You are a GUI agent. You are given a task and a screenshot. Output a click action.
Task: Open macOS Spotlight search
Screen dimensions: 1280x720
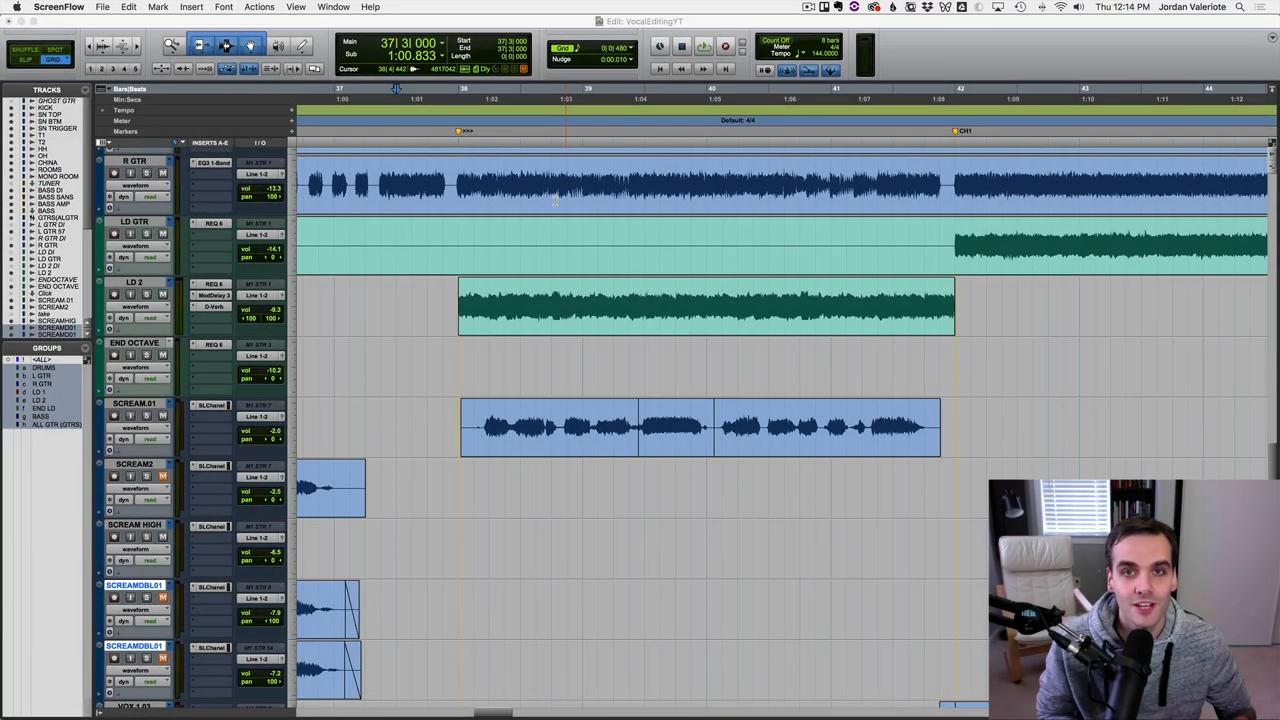pyautogui.click(x=1240, y=7)
